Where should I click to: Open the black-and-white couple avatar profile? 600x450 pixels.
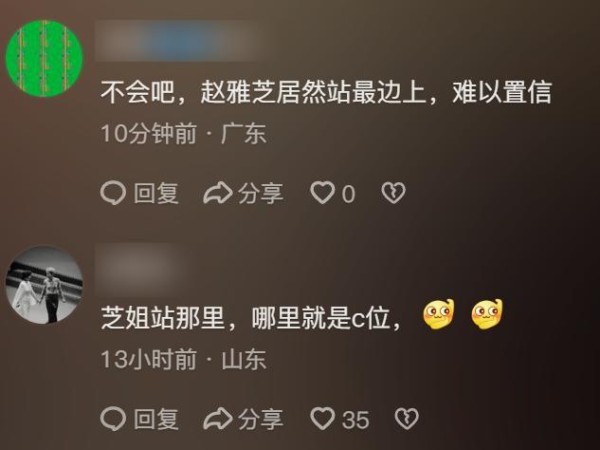coord(44,284)
